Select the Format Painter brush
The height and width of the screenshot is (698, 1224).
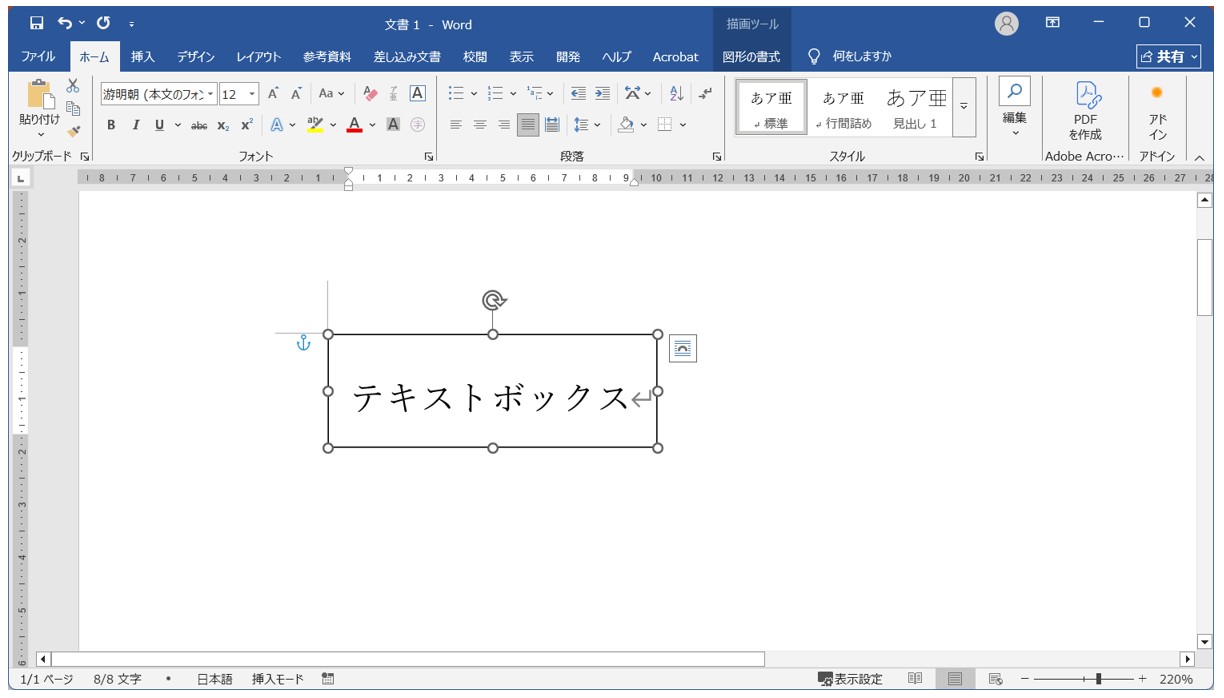coord(73,131)
